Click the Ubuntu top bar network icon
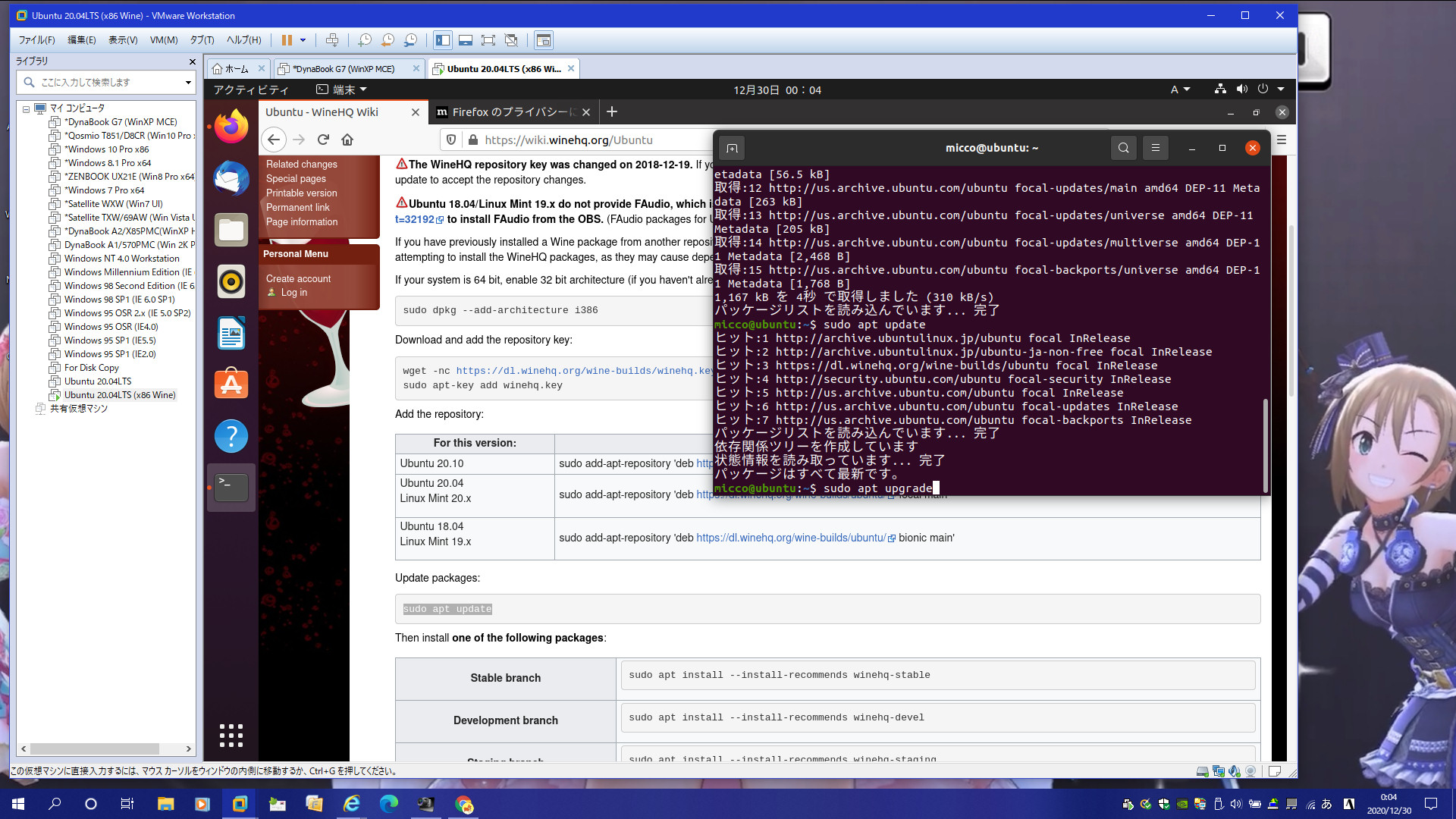 tap(1220, 89)
